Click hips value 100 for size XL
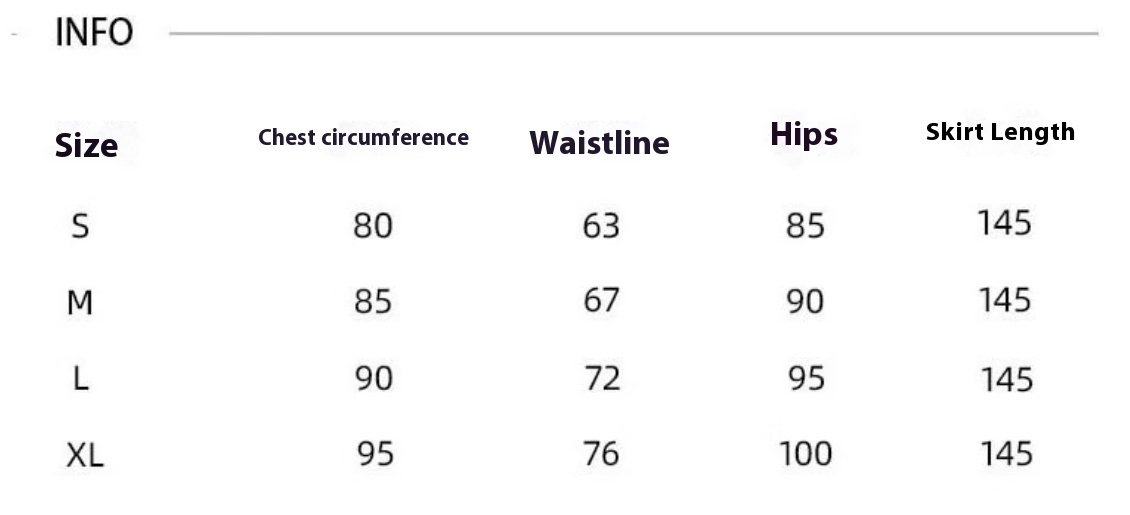The height and width of the screenshot is (515, 1130). (x=806, y=454)
